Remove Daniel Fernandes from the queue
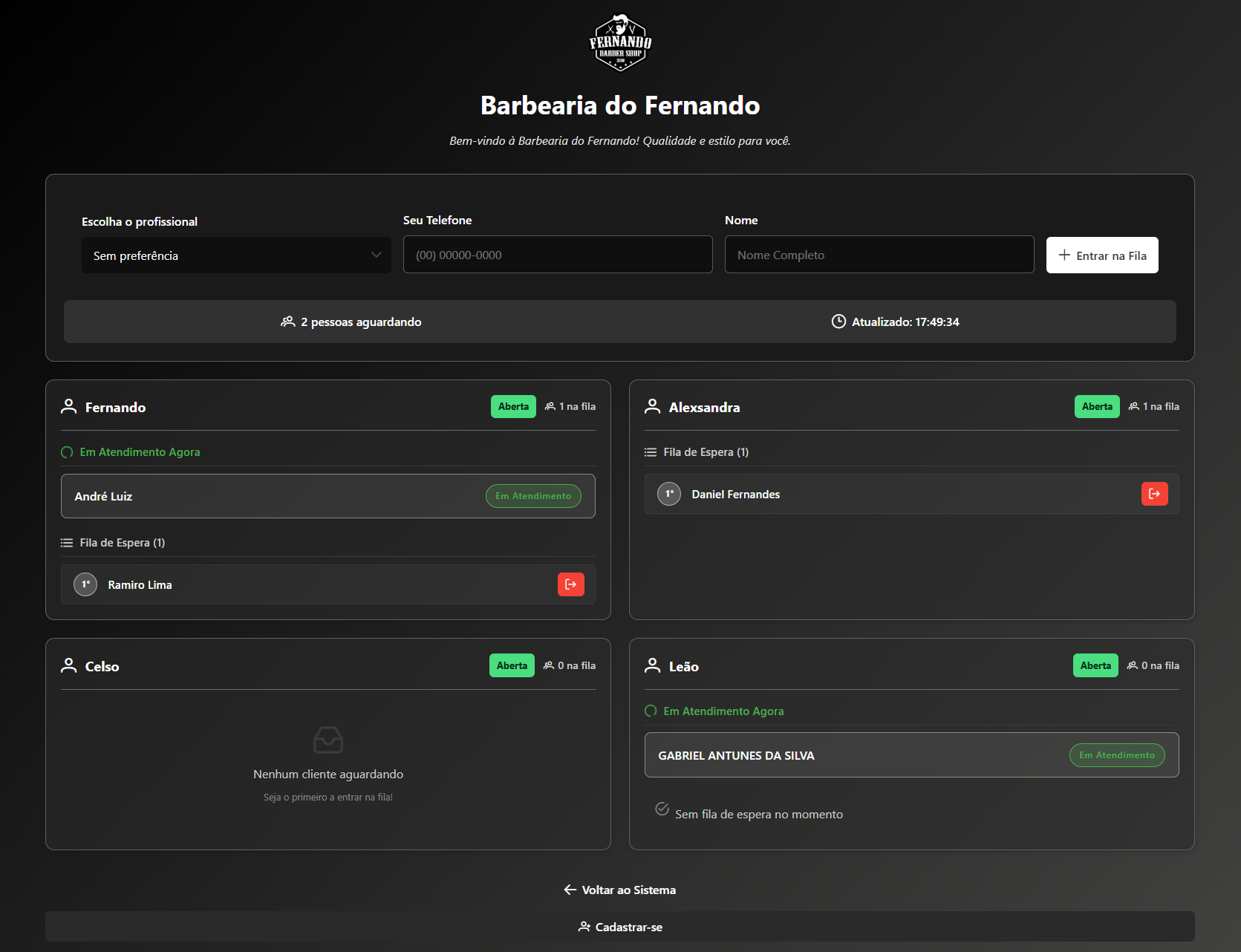 tap(1154, 494)
